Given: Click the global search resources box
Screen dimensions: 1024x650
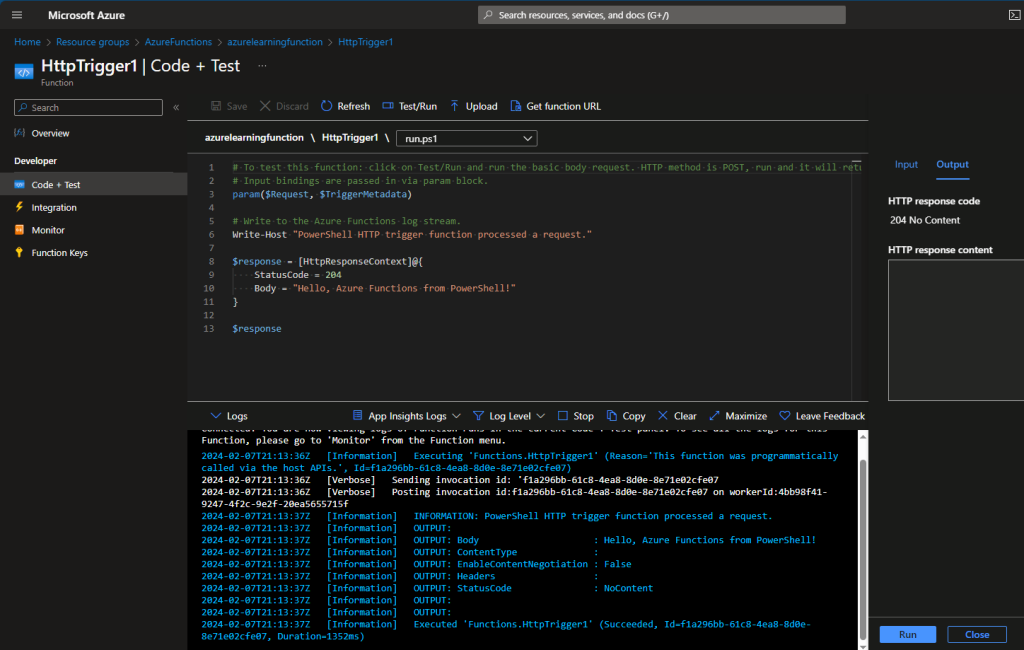Looking at the screenshot, I should click(x=662, y=15).
